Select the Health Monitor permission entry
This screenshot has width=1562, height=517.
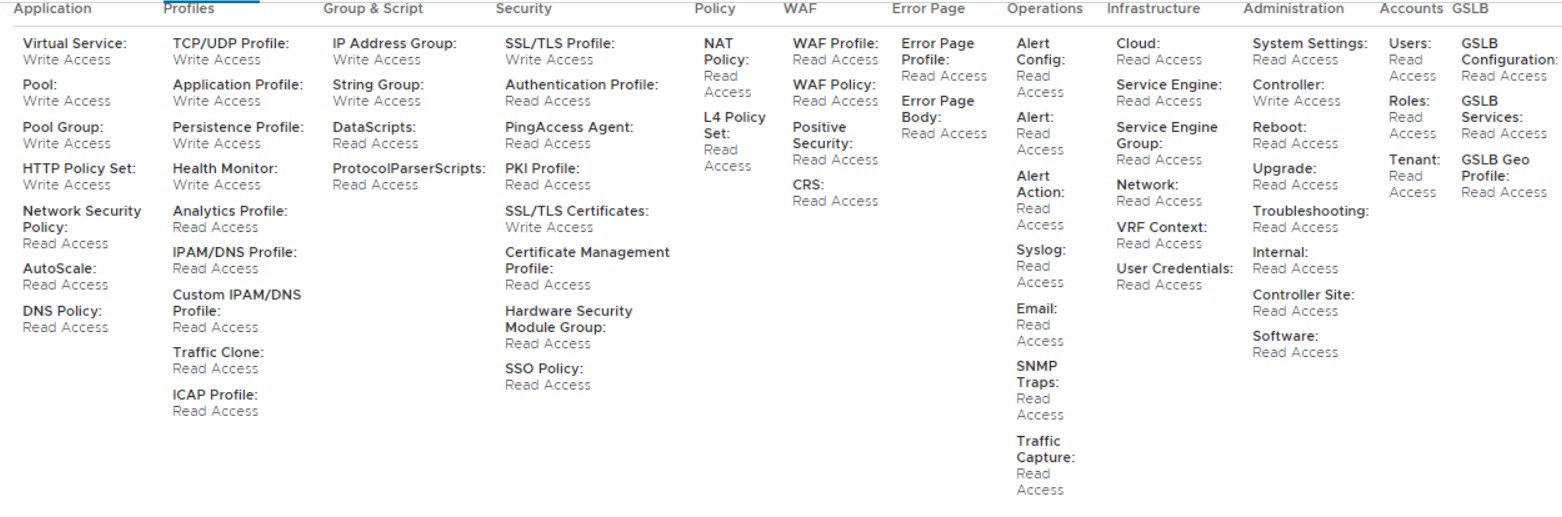click(x=225, y=169)
